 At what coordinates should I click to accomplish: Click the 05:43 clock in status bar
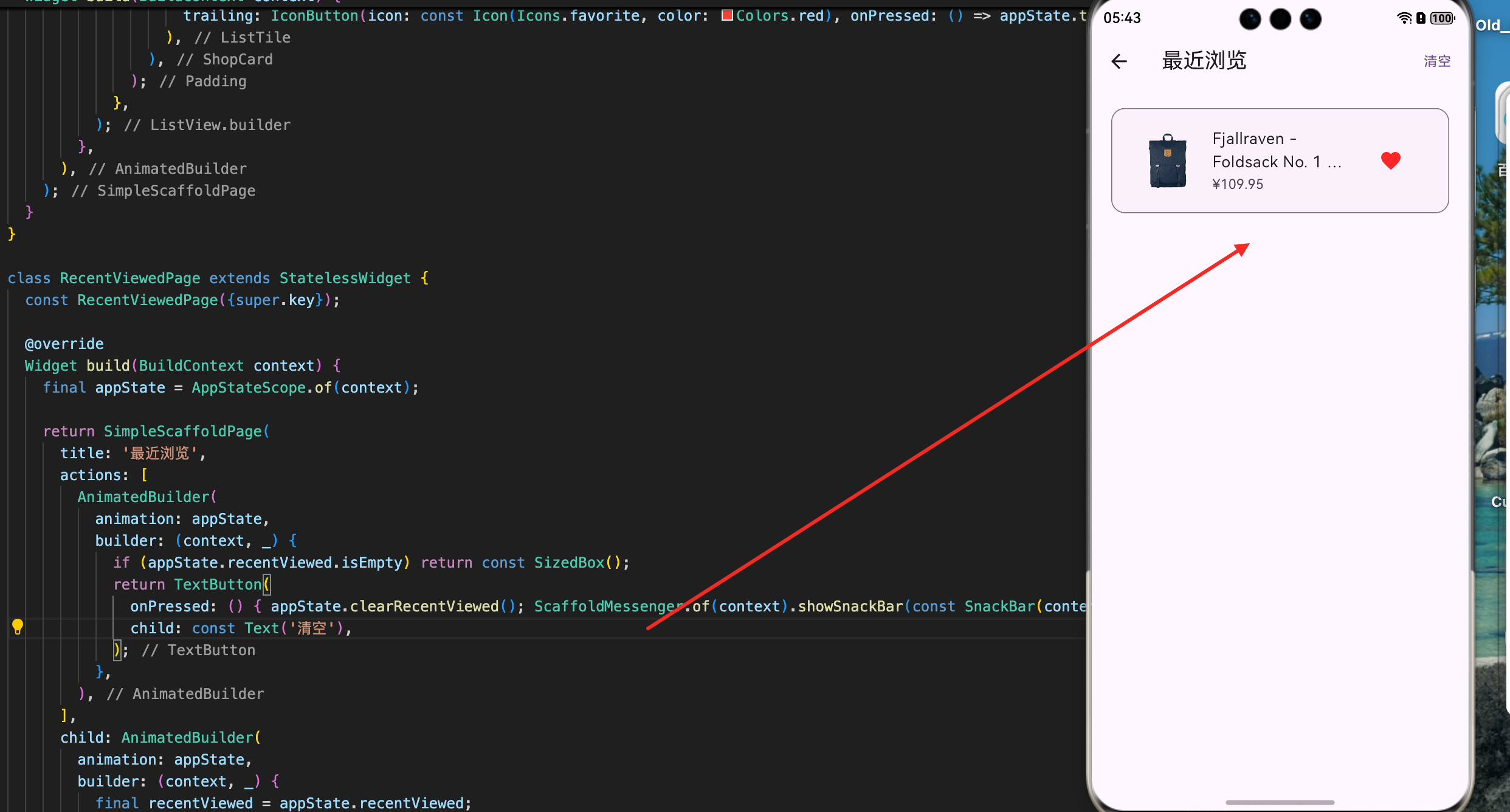(1122, 18)
